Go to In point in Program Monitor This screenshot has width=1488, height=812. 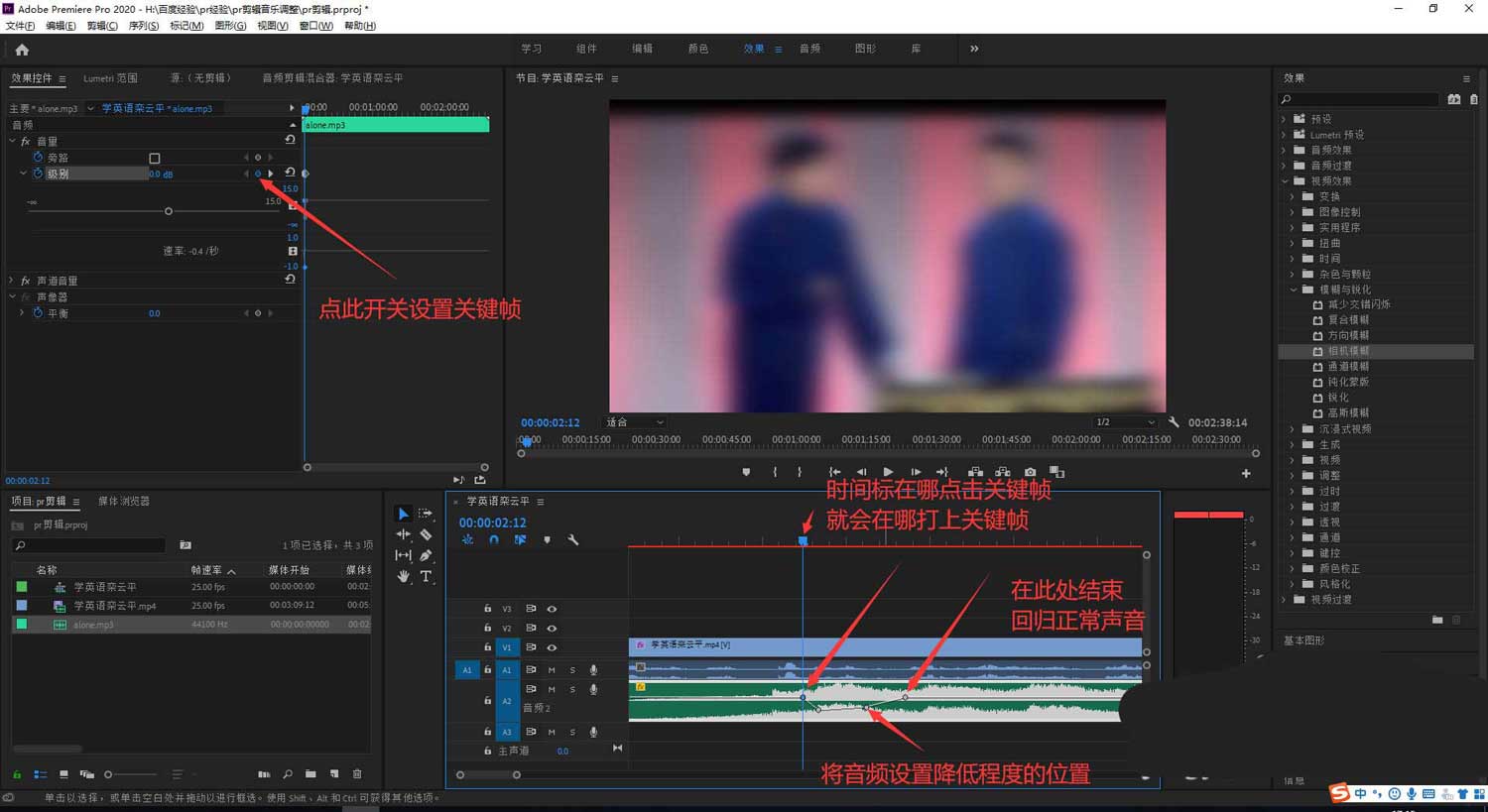click(x=834, y=472)
